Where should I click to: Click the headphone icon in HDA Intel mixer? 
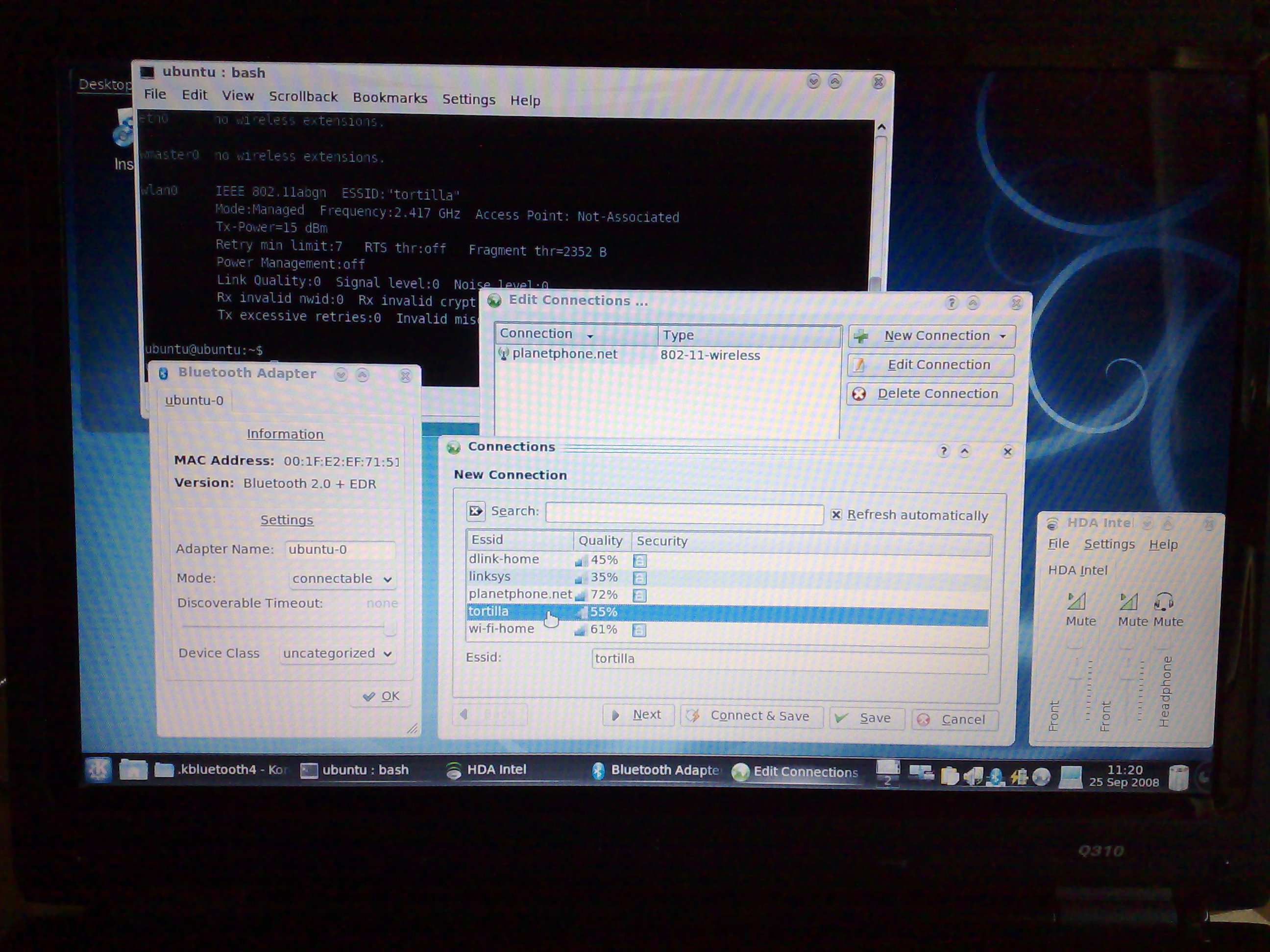coord(1164,601)
